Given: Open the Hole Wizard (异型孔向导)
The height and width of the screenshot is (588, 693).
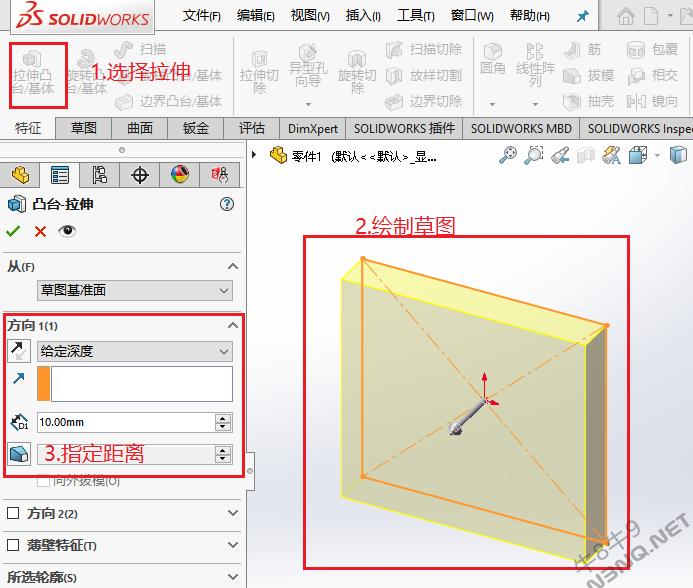Looking at the screenshot, I should [308, 66].
